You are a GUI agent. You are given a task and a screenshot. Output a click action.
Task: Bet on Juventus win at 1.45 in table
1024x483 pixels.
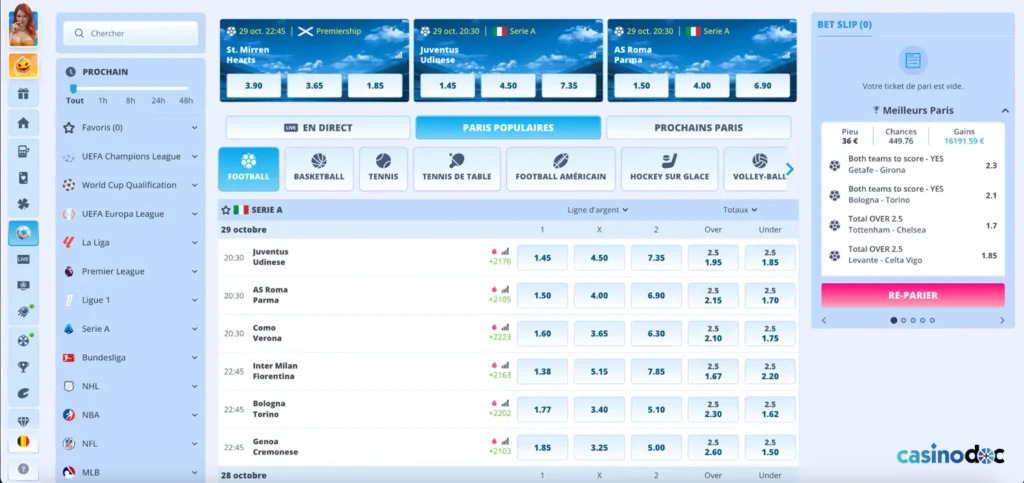542,258
